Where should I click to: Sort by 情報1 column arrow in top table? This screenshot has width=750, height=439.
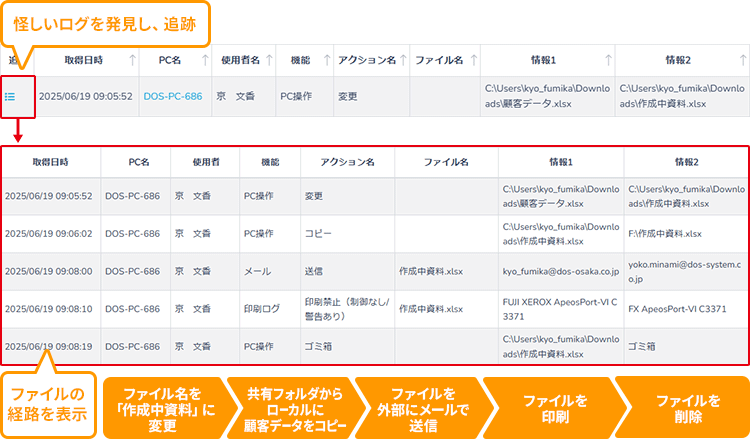coord(608,60)
